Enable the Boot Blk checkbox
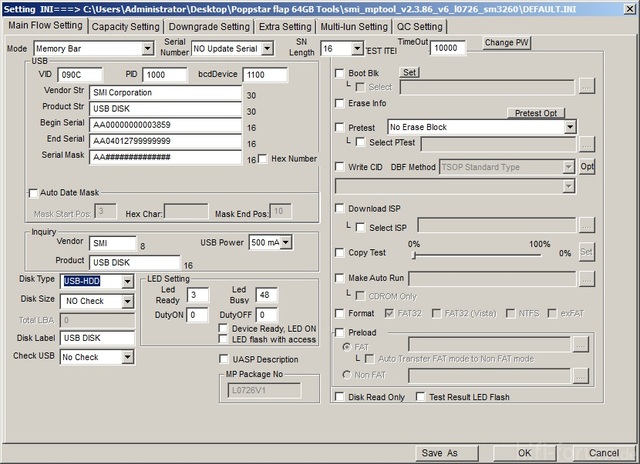This screenshot has width=640, height=464. [x=340, y=73]
